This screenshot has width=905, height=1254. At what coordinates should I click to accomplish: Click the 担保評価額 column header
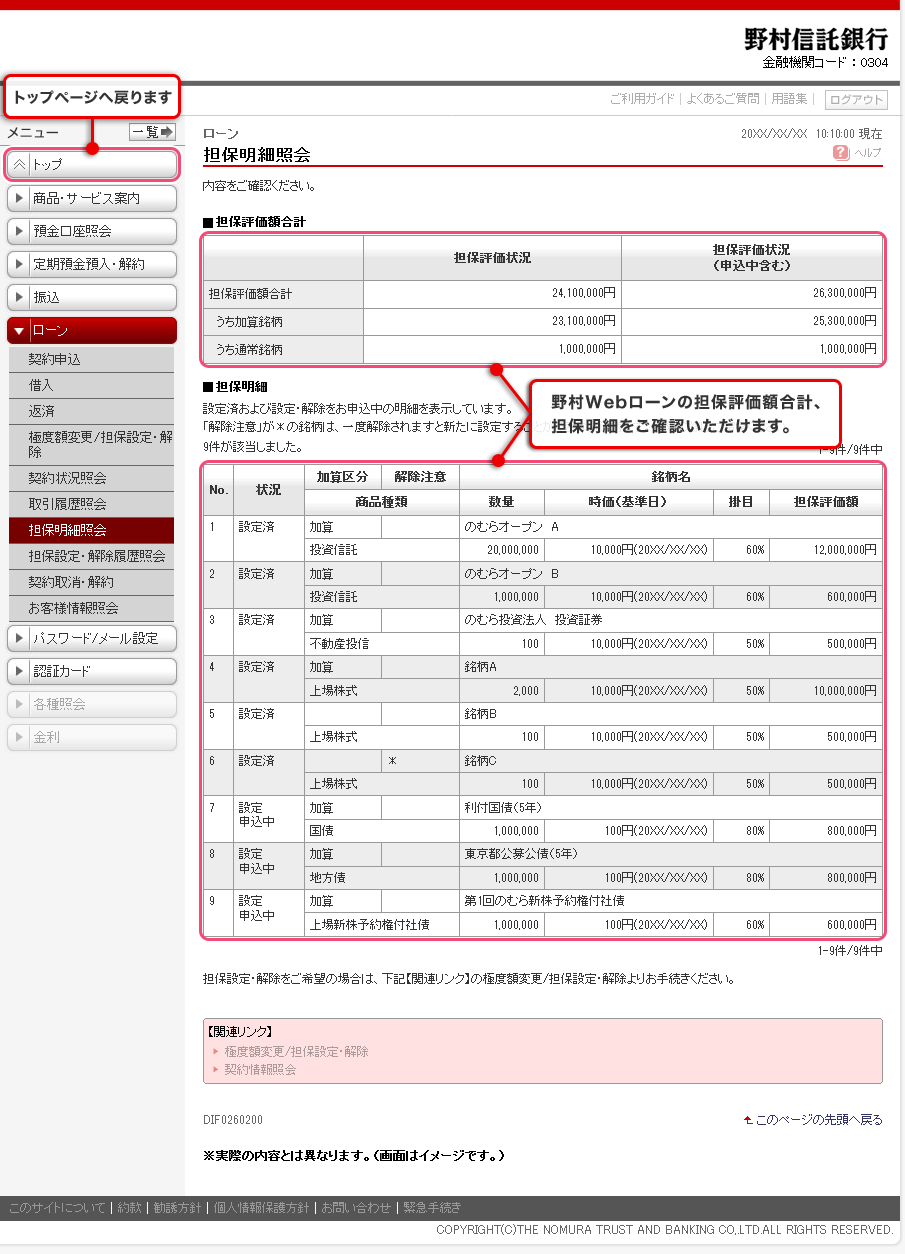(826, 501)
